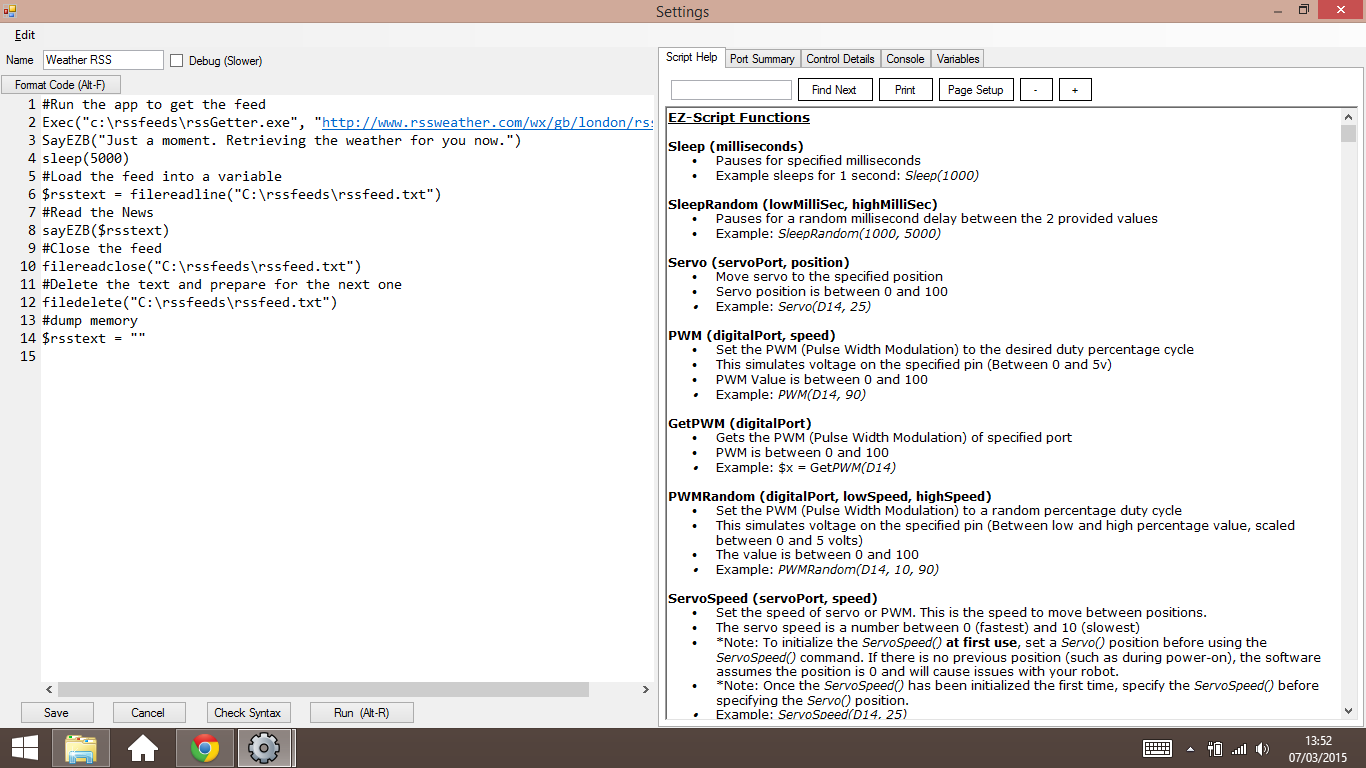Click the Name input field showing Weather RSS
The image size is (1366, 768).
(x=103, y=59)
